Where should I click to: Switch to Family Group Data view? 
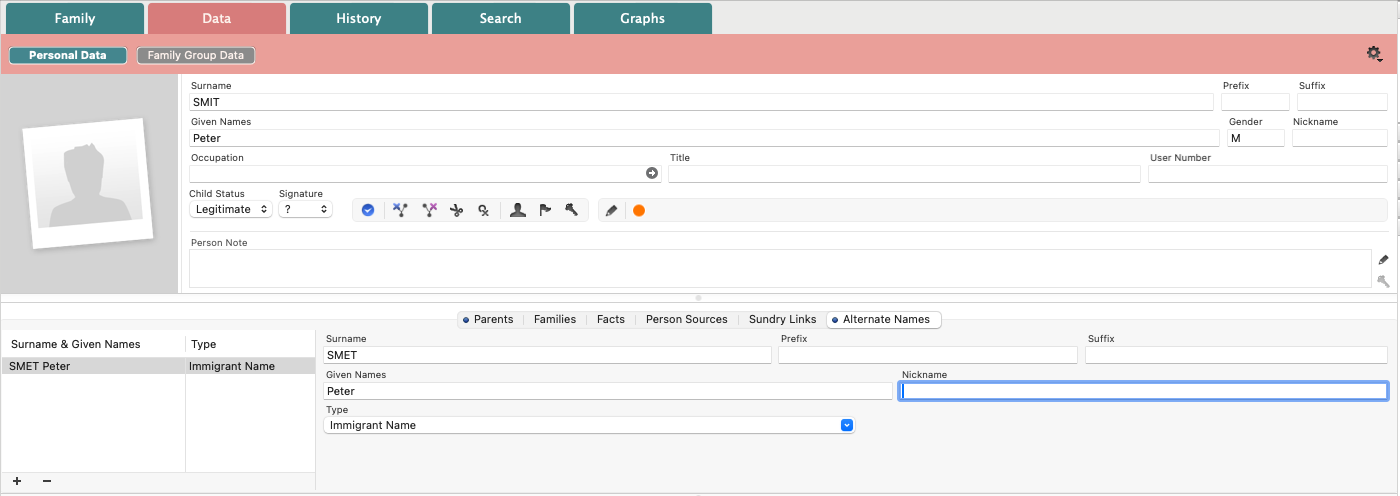pos(196,55)
